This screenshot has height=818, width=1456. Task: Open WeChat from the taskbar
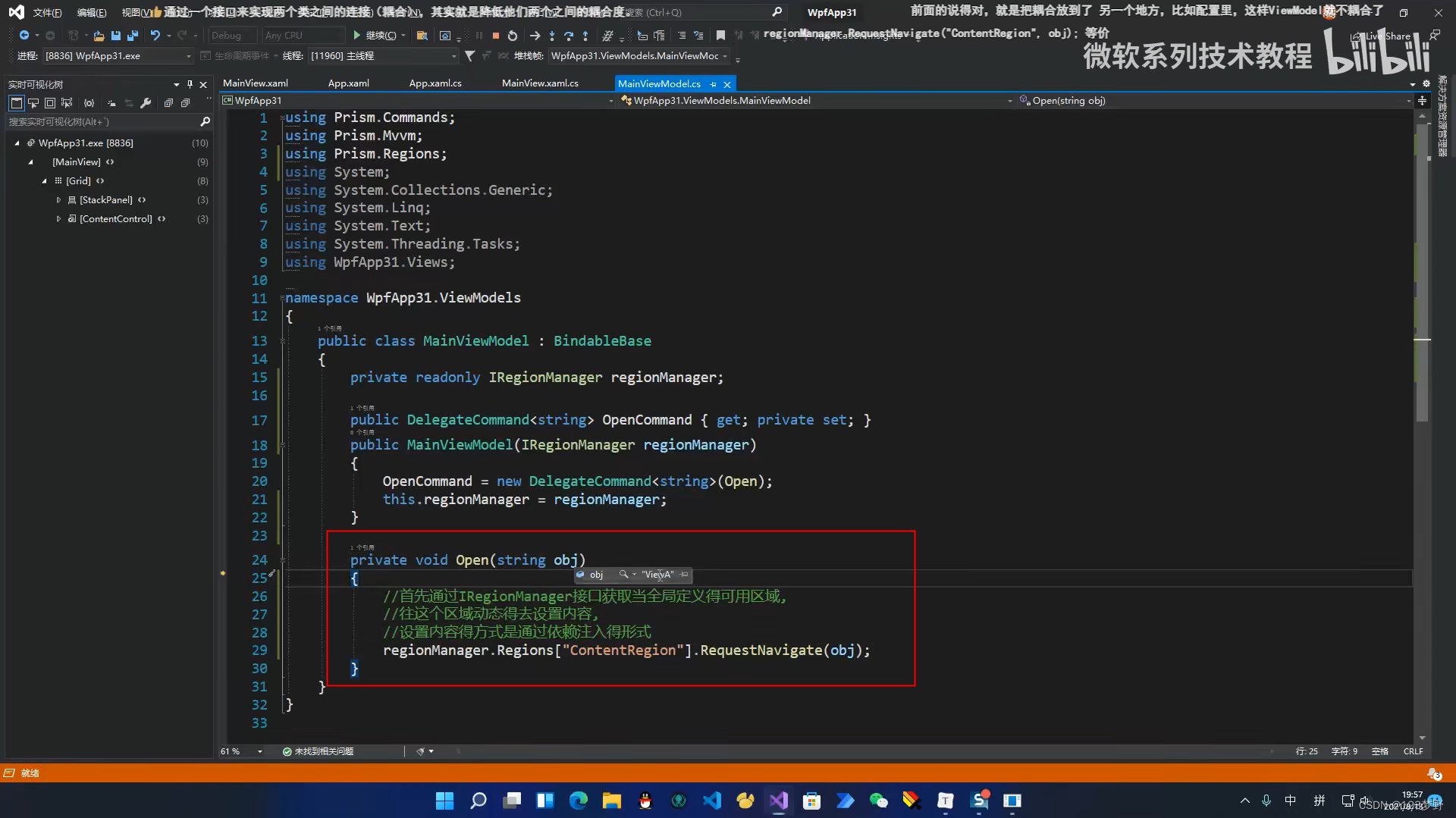tap(878, 801)
